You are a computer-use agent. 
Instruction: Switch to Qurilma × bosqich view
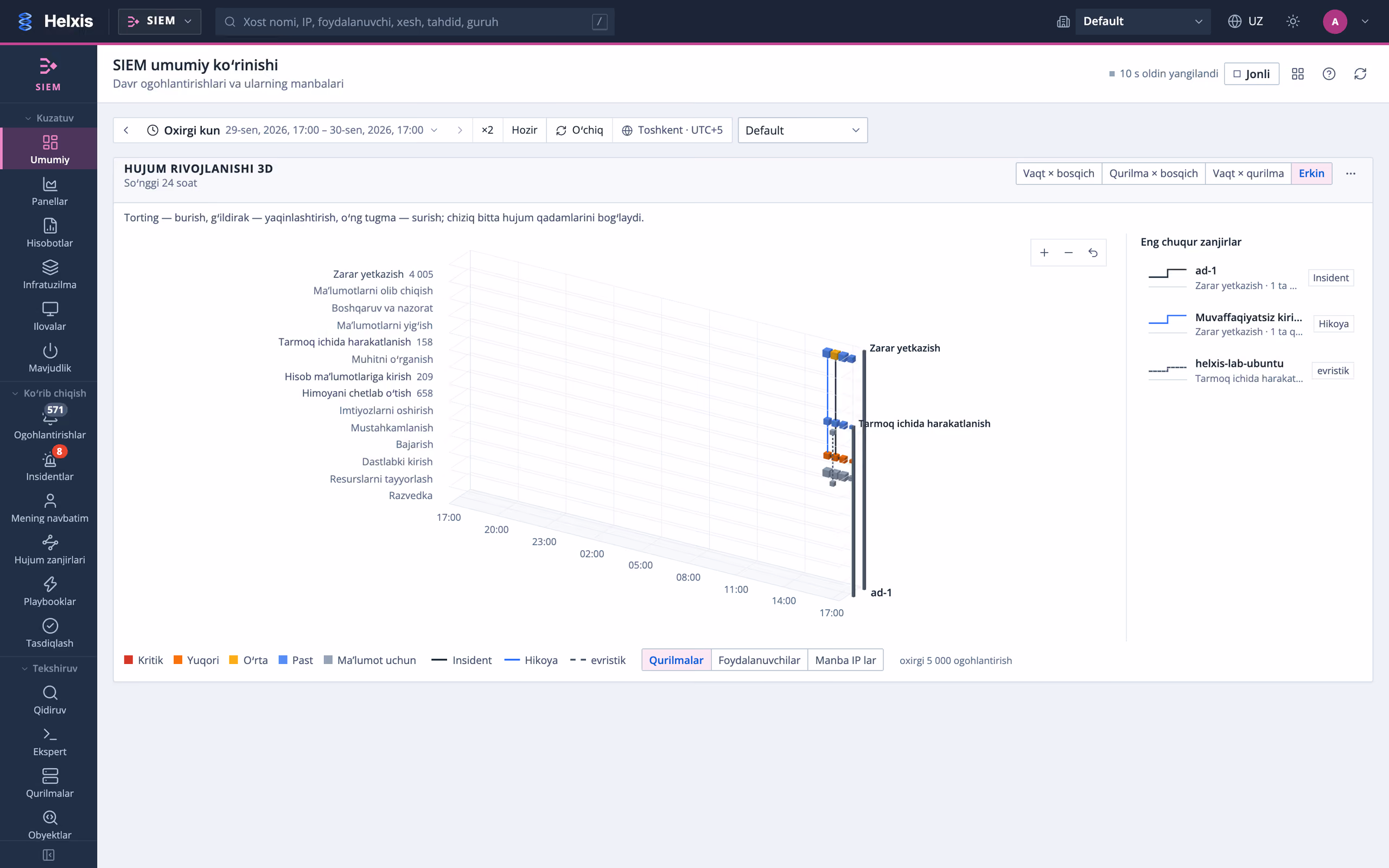(1153, 174)
